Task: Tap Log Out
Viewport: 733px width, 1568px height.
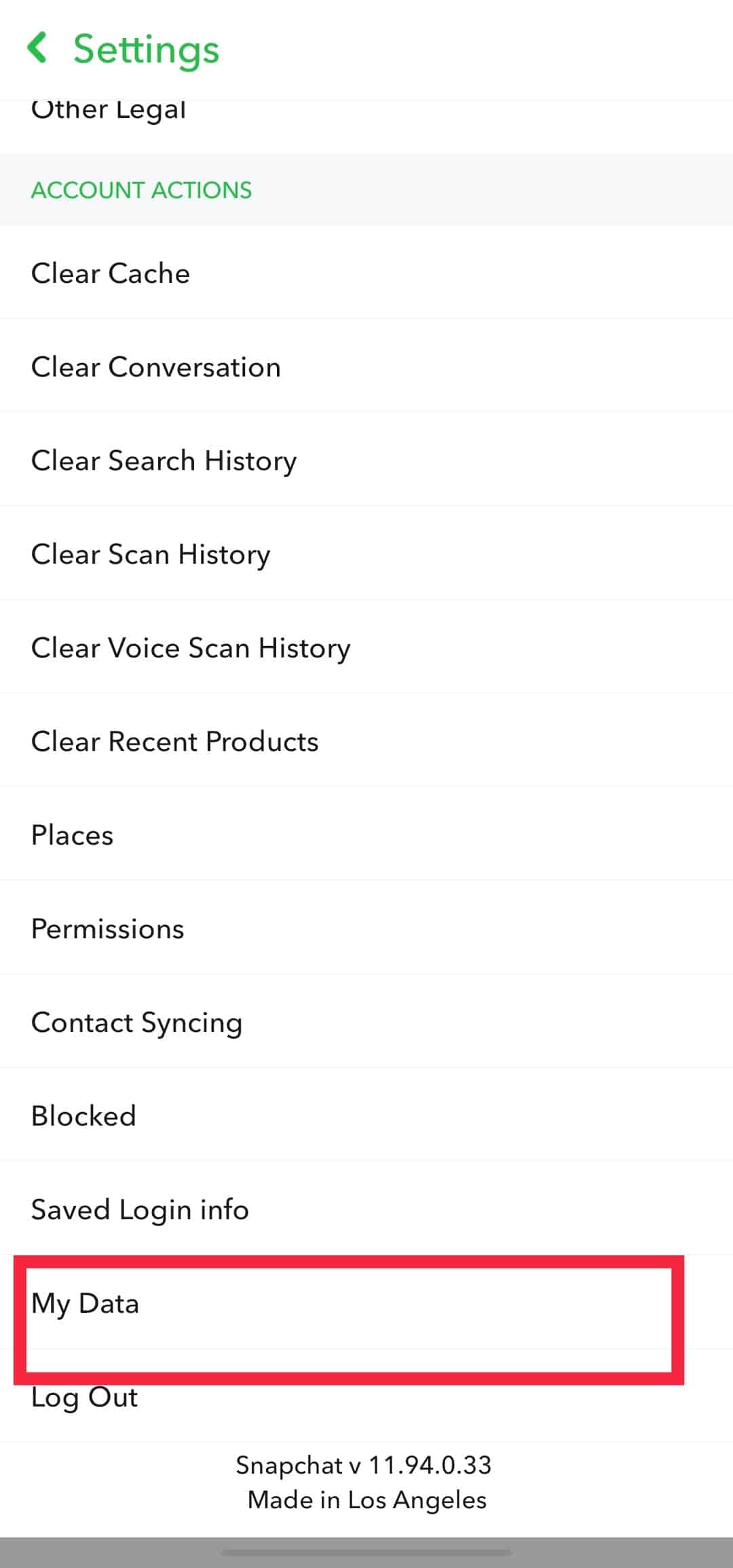Action: pos(85,1397)
